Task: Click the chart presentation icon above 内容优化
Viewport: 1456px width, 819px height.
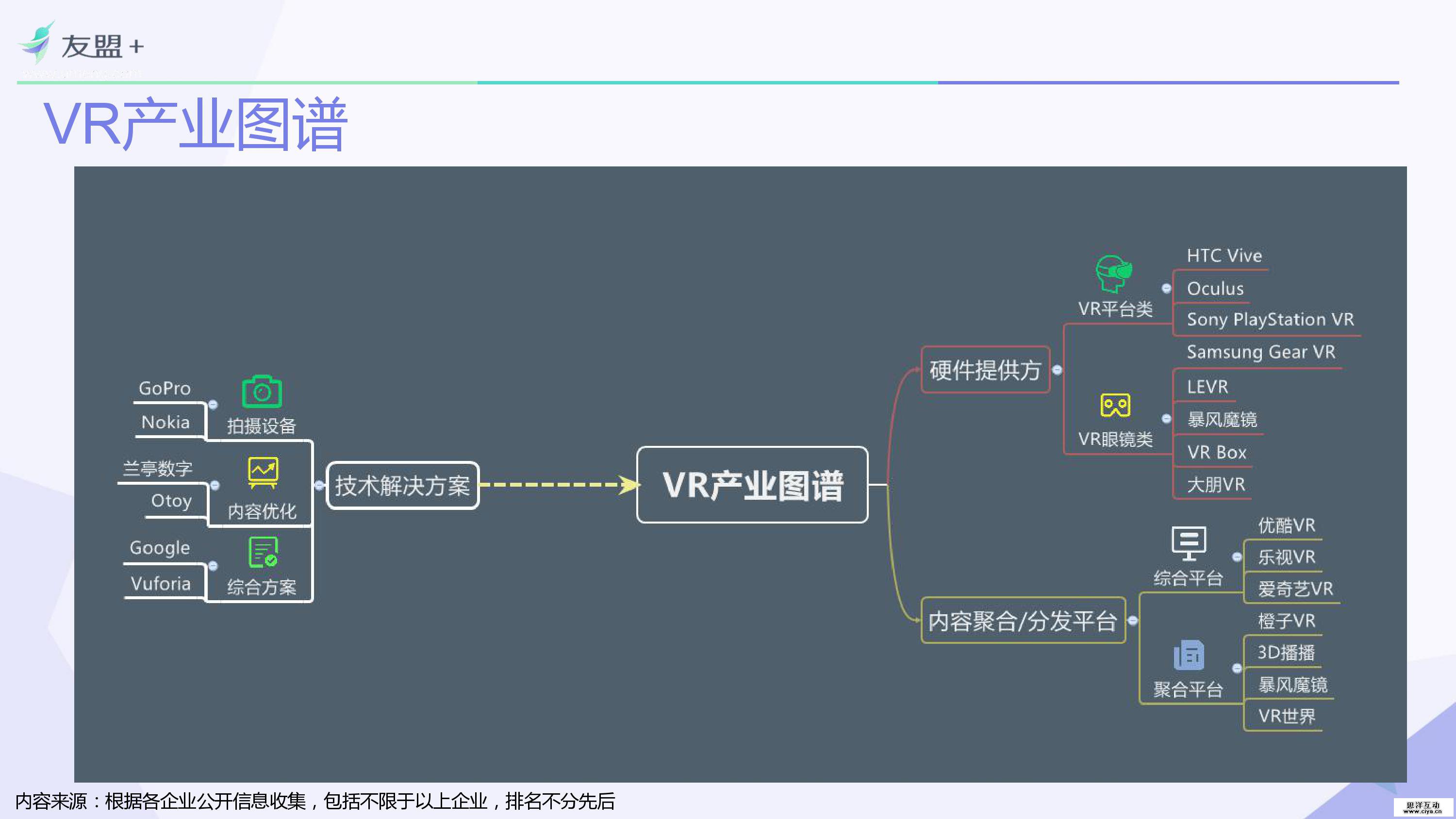Action: pos(263,473)
